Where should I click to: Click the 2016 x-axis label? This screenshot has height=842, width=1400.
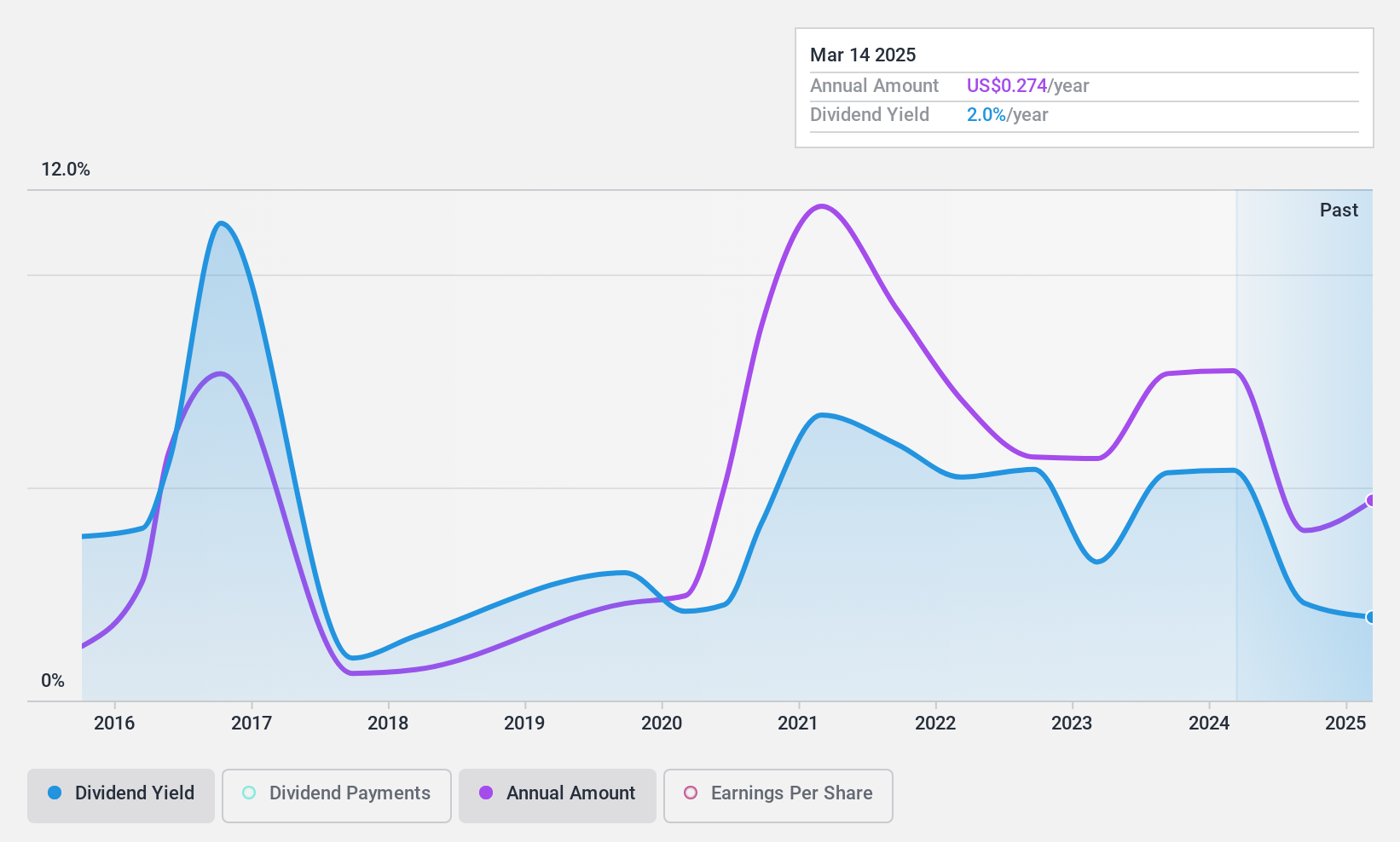click(114, 724)
